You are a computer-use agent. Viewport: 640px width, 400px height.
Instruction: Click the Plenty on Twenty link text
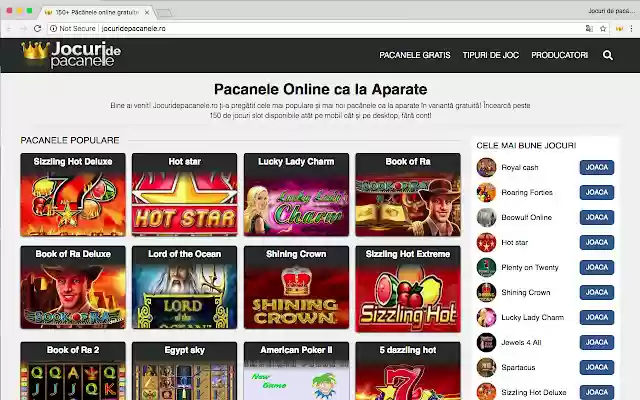530,267
